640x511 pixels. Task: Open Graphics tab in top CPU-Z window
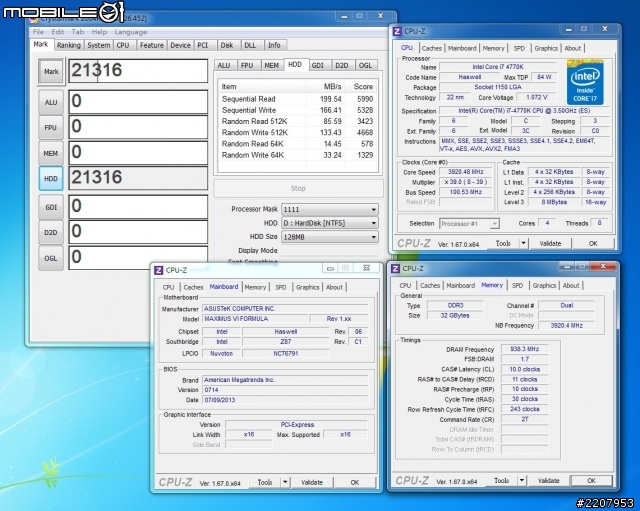546,48
